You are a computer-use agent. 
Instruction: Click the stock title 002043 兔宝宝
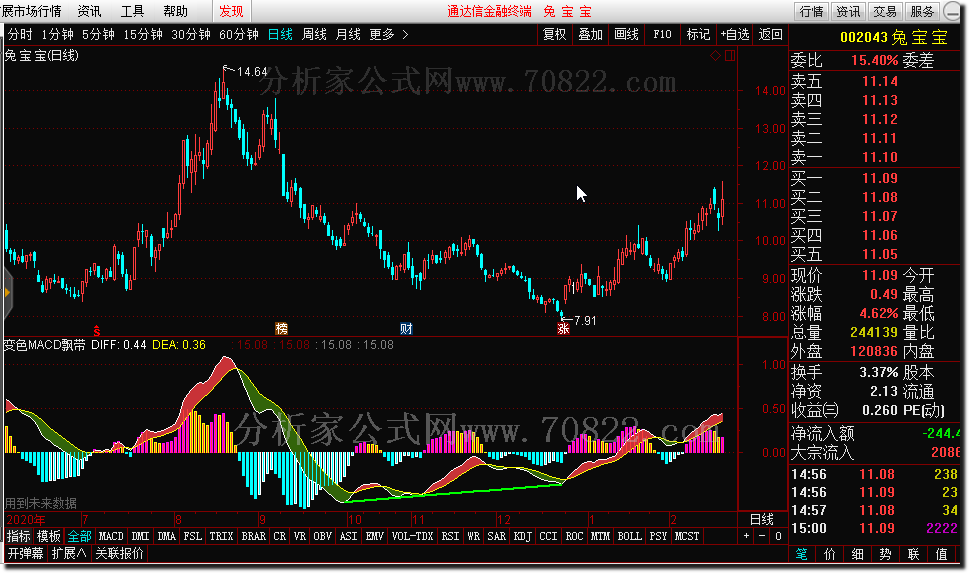point(894,37)
